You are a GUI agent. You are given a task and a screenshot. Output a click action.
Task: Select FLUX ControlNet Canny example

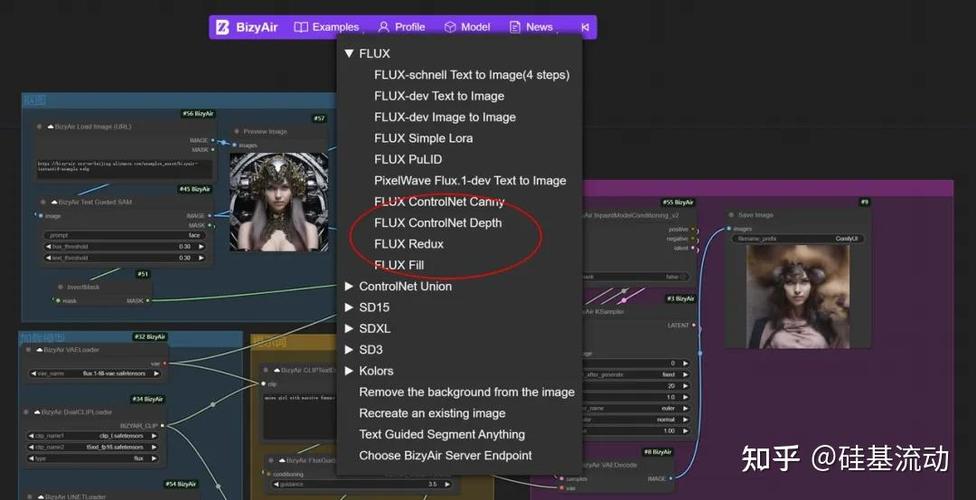tap(439, 202)
